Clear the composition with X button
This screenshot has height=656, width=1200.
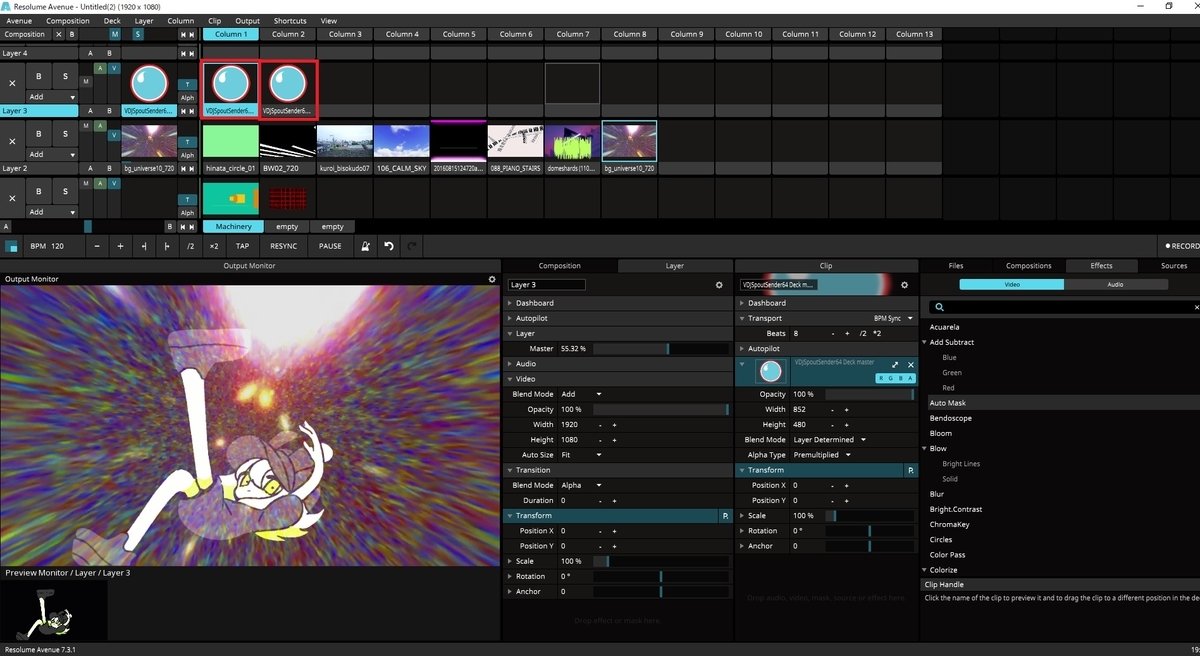(58, 34)
